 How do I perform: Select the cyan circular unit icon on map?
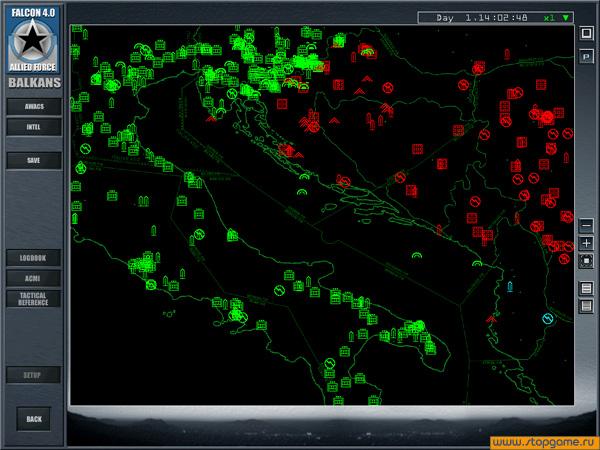click(547, 318)
